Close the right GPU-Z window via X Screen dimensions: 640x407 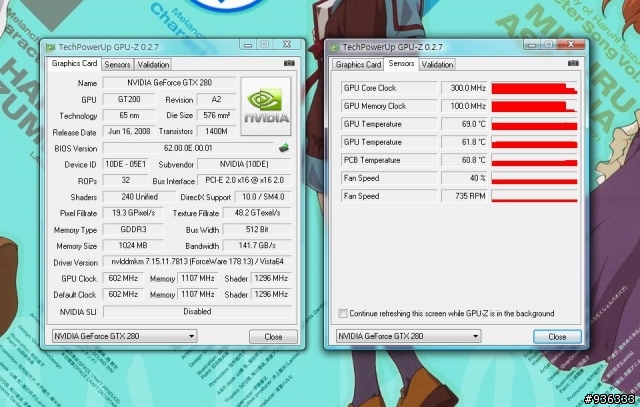[571, 44]
